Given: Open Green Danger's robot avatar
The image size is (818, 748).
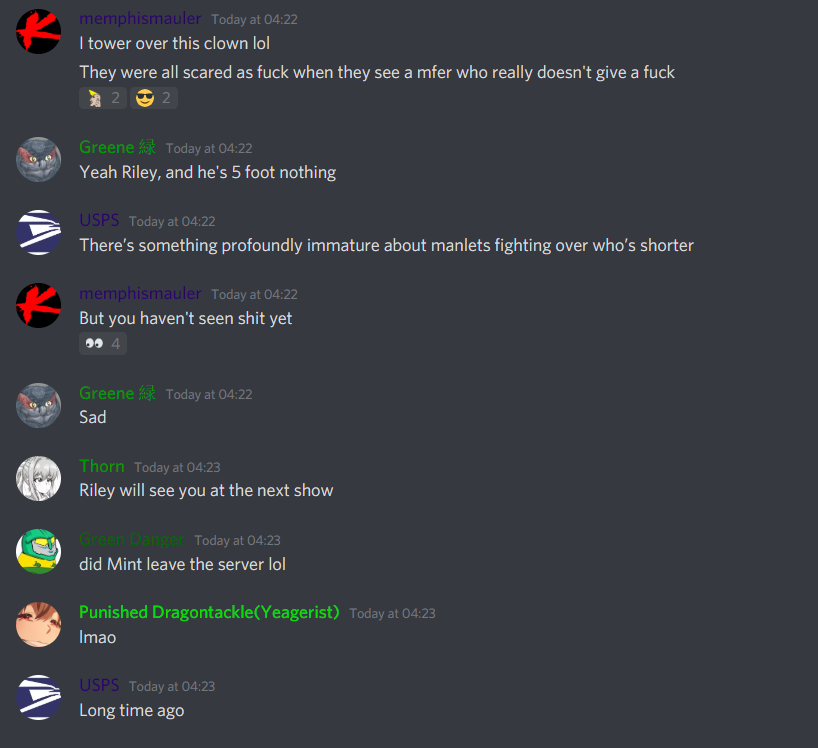Looking at the screenshot, I should 39,552.
